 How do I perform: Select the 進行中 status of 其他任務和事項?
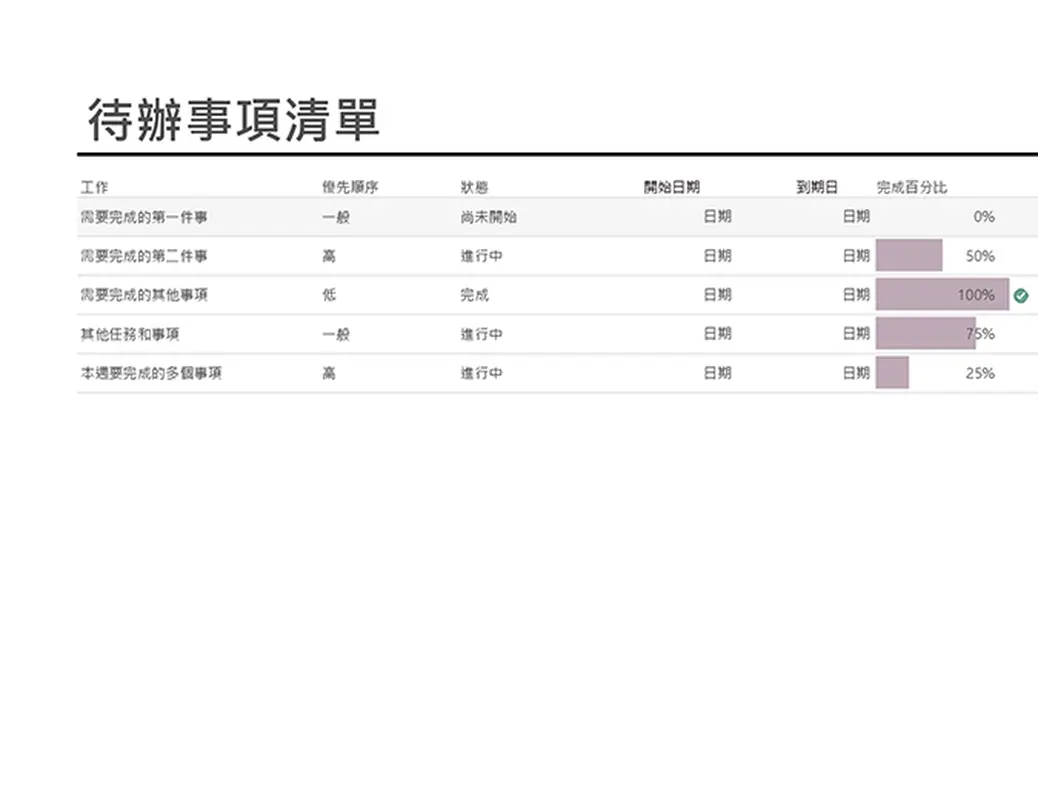tap(484, 333)
